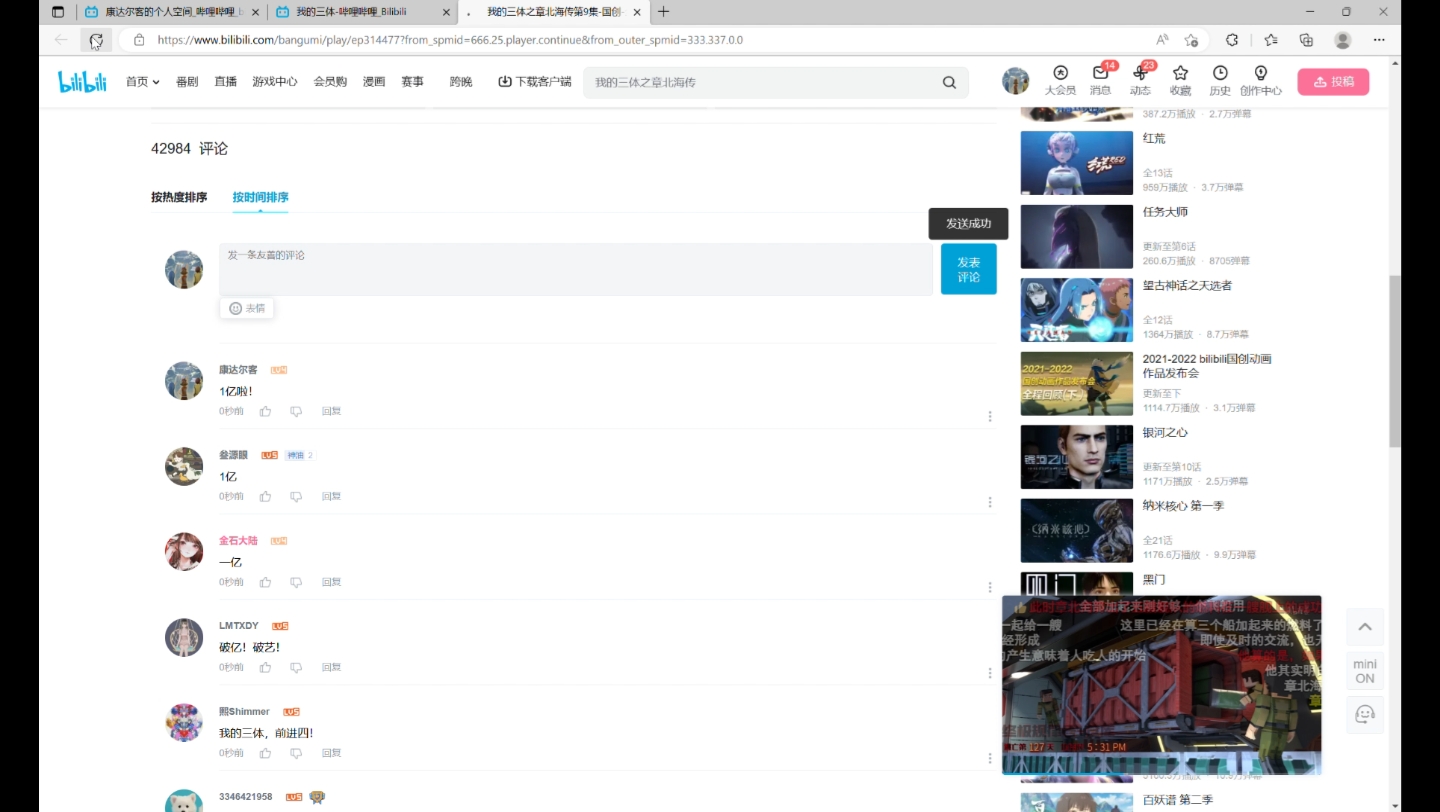The height and width of the screenshot is (812, 1440).
Task: Dislike 叁源眼's comment
Action: point(296,496)
